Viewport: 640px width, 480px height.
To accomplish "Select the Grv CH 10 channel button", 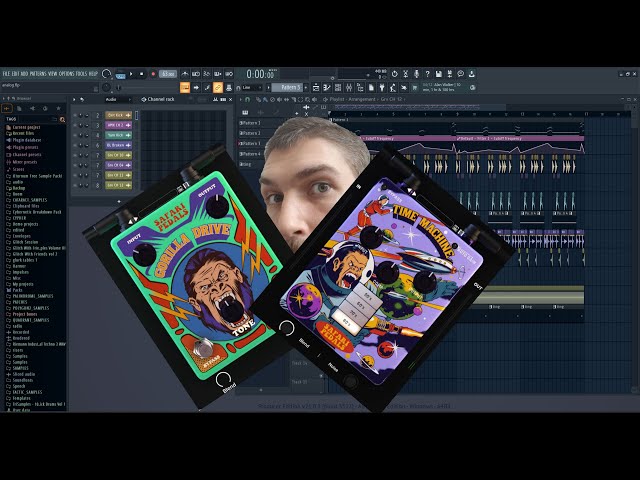I will tap(117, 155).
